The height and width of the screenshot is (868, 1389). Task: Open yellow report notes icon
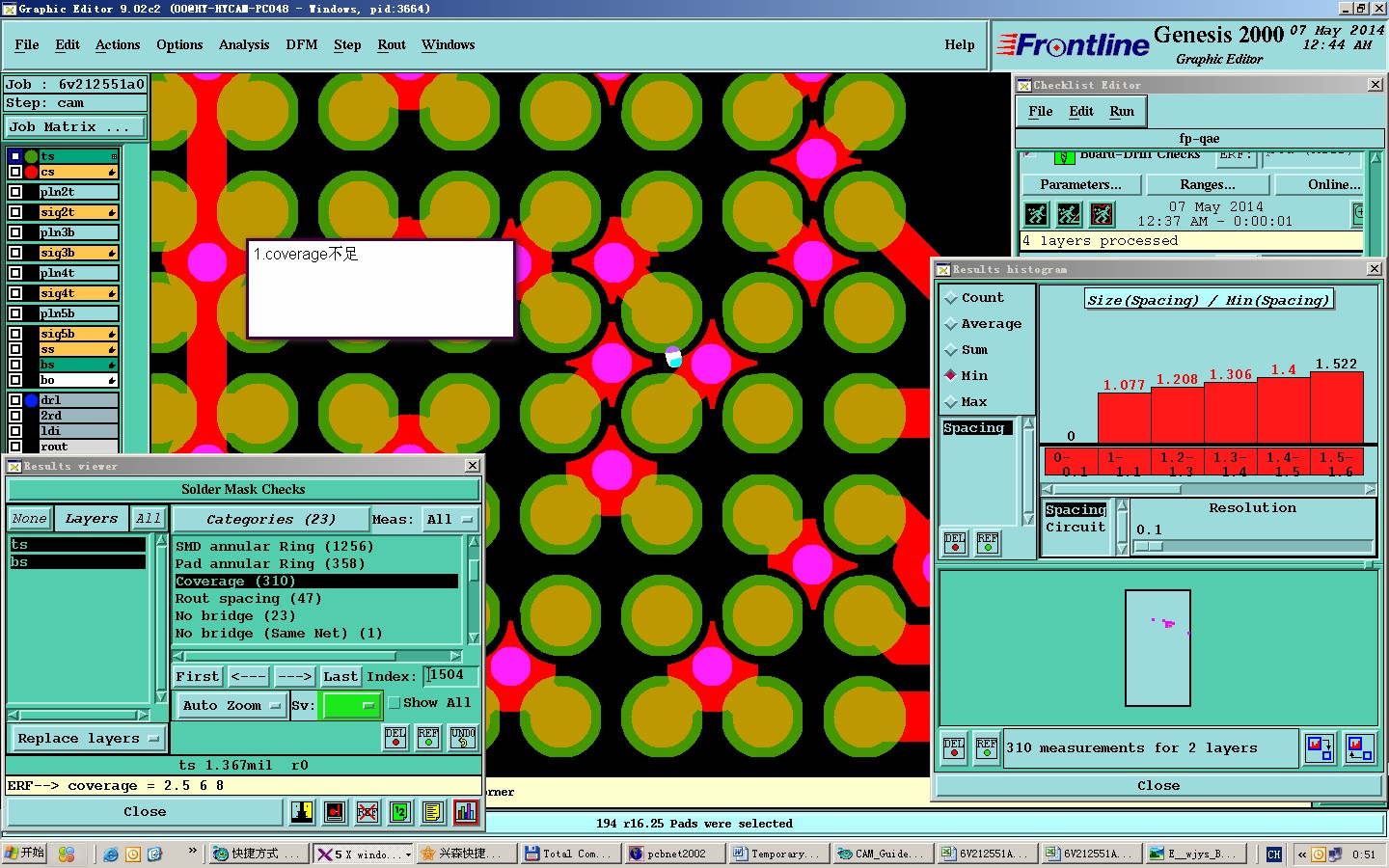[x=433, y=812]
